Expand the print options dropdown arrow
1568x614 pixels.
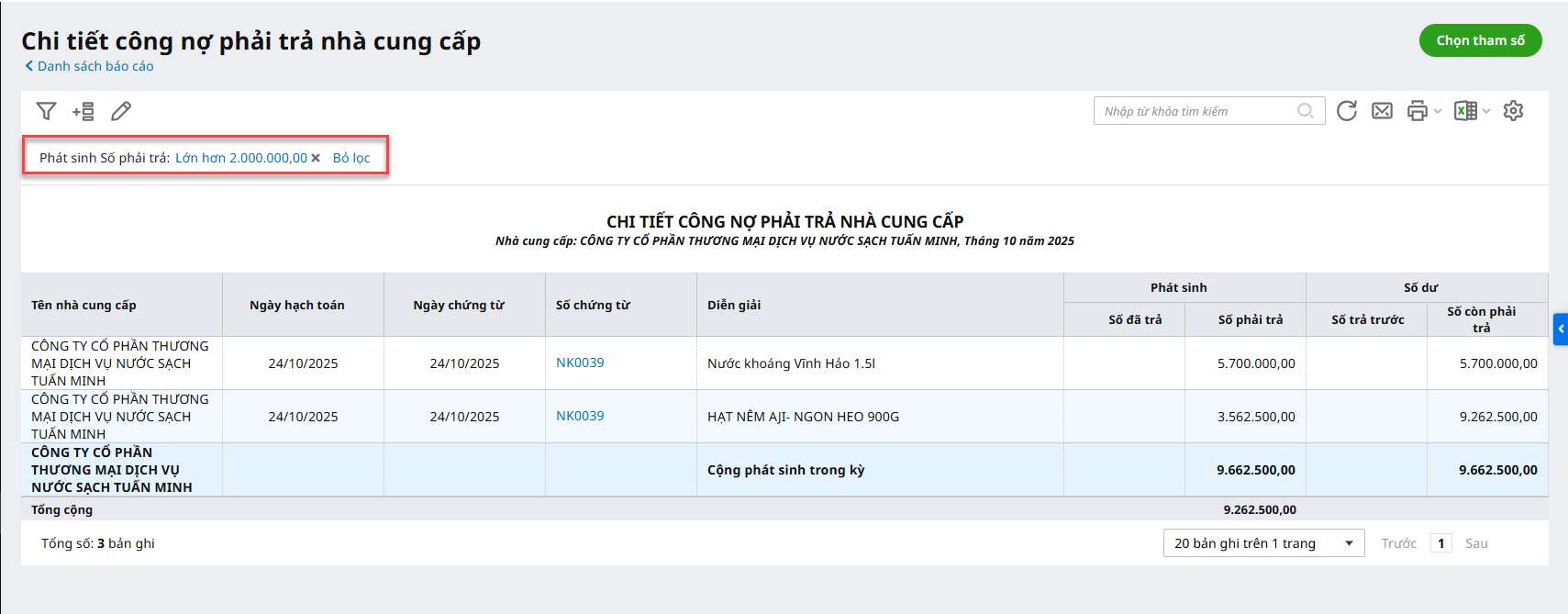[1438, 111]
